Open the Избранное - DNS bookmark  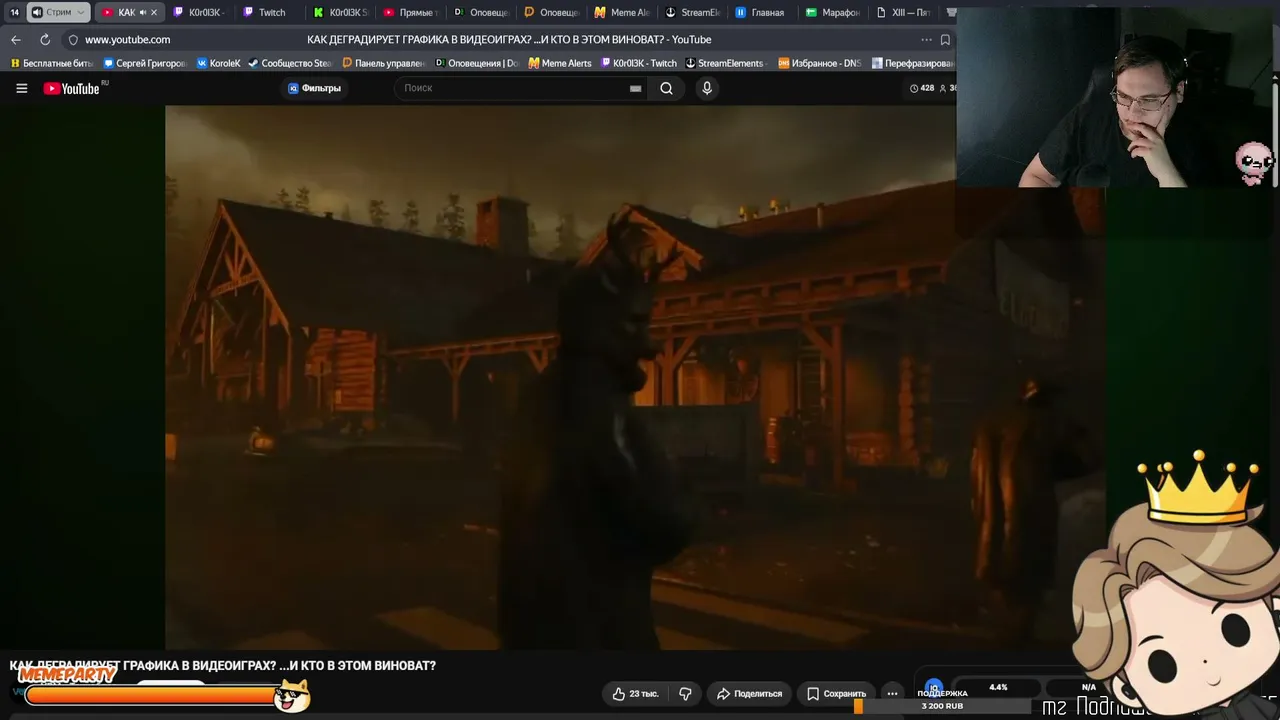819,63
